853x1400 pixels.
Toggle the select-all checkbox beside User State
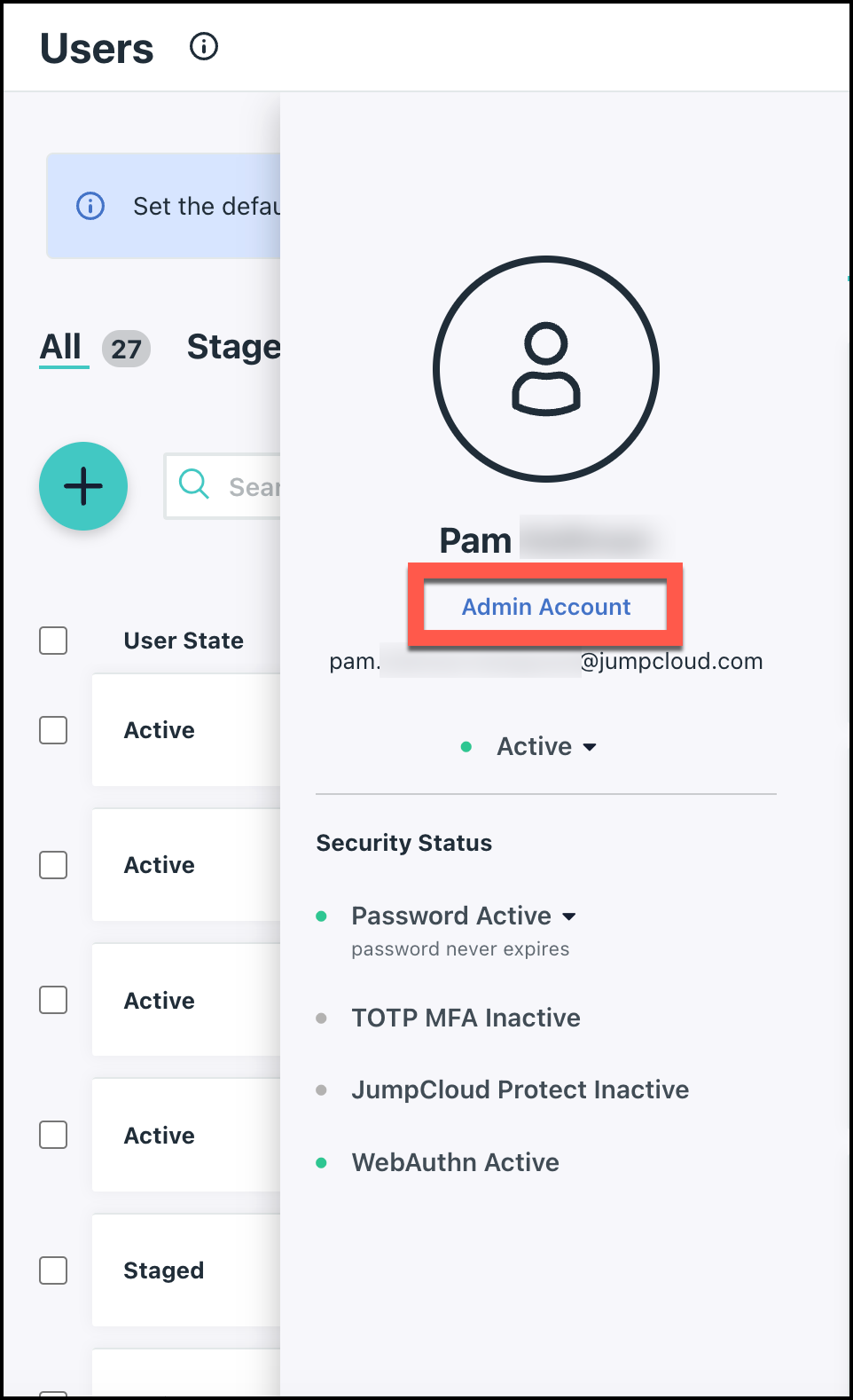pyautogui.click(x=53, y=641)
